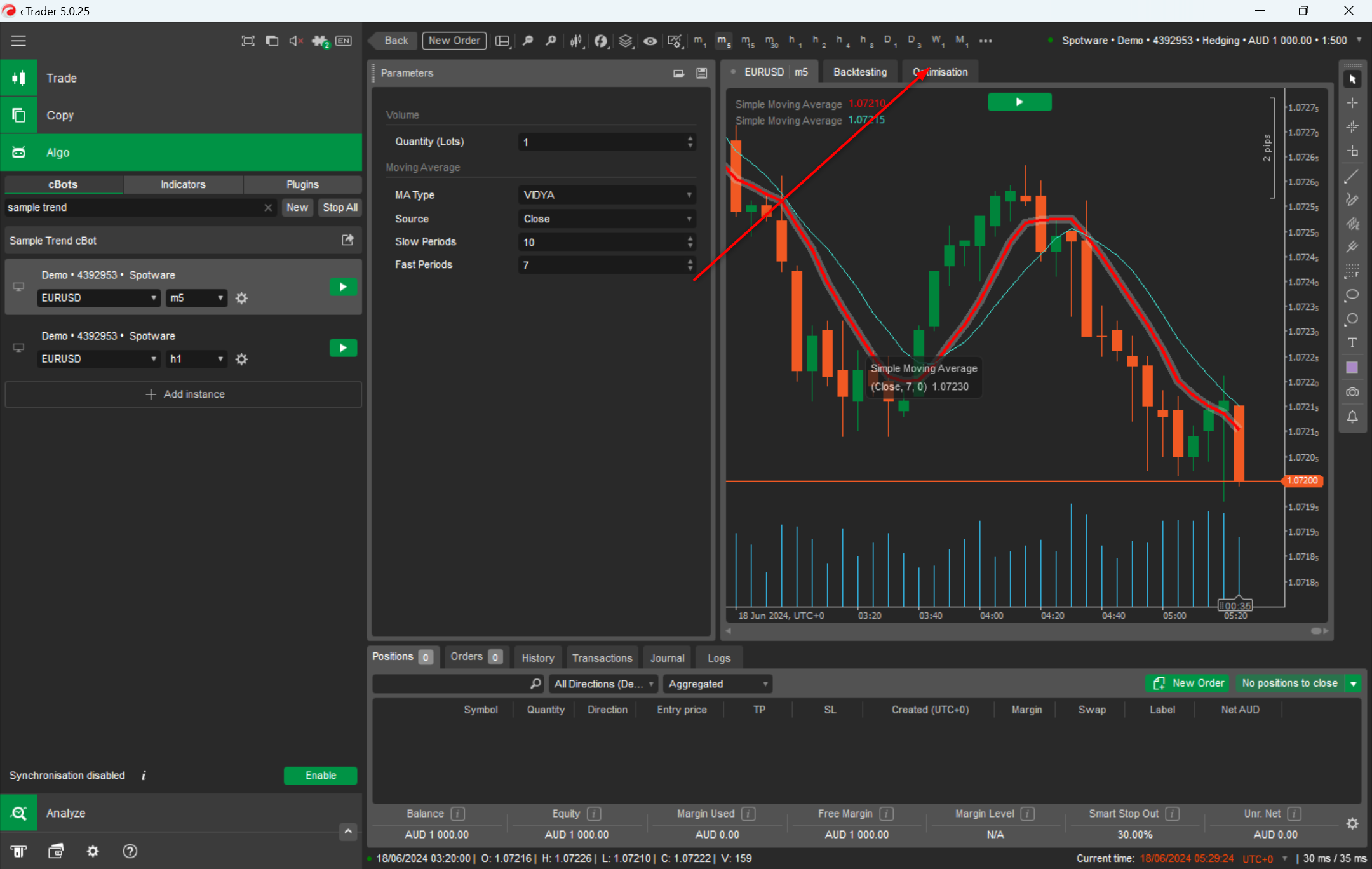
Task: Open the Optimisation tab
Action: [x=940, y=72]
